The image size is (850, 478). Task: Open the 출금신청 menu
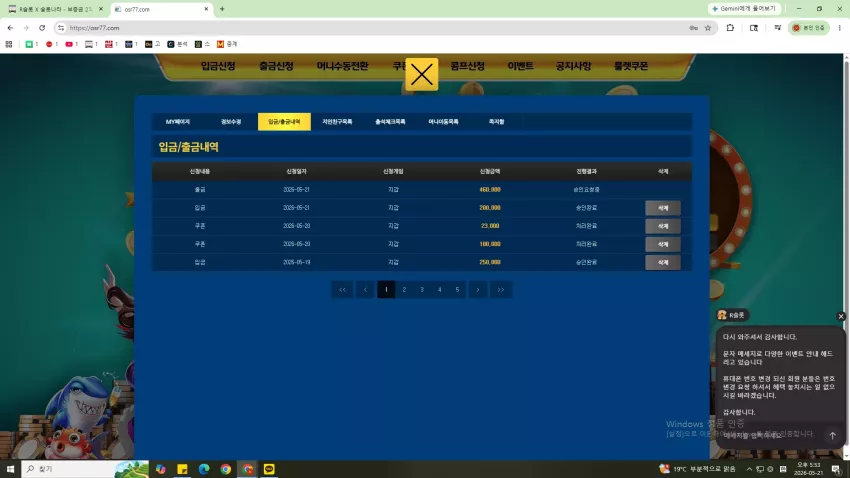(276, 66)
